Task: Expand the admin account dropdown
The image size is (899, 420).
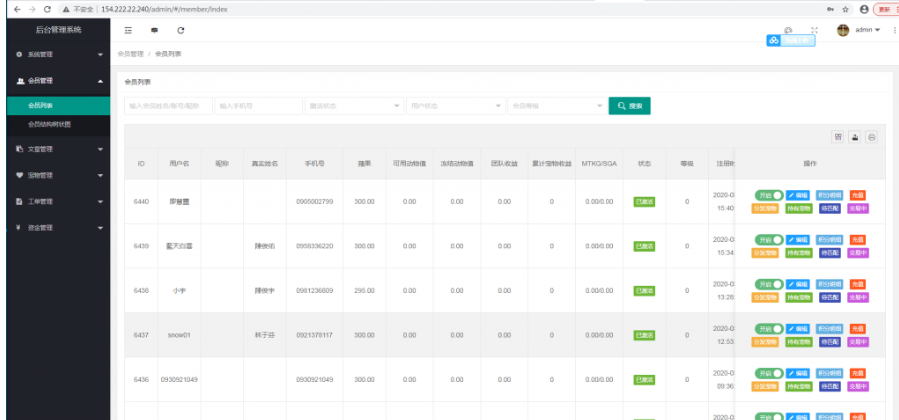Action: tap(866, 30)
